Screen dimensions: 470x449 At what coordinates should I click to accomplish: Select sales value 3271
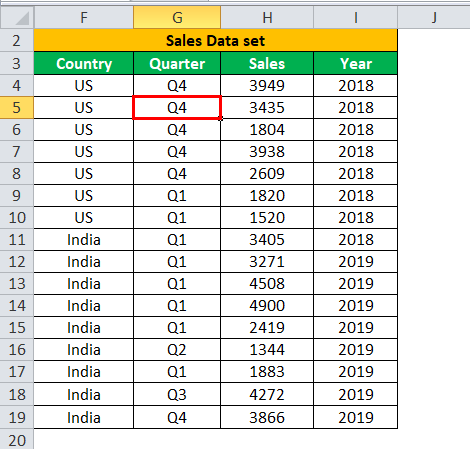tap(267, 262)
